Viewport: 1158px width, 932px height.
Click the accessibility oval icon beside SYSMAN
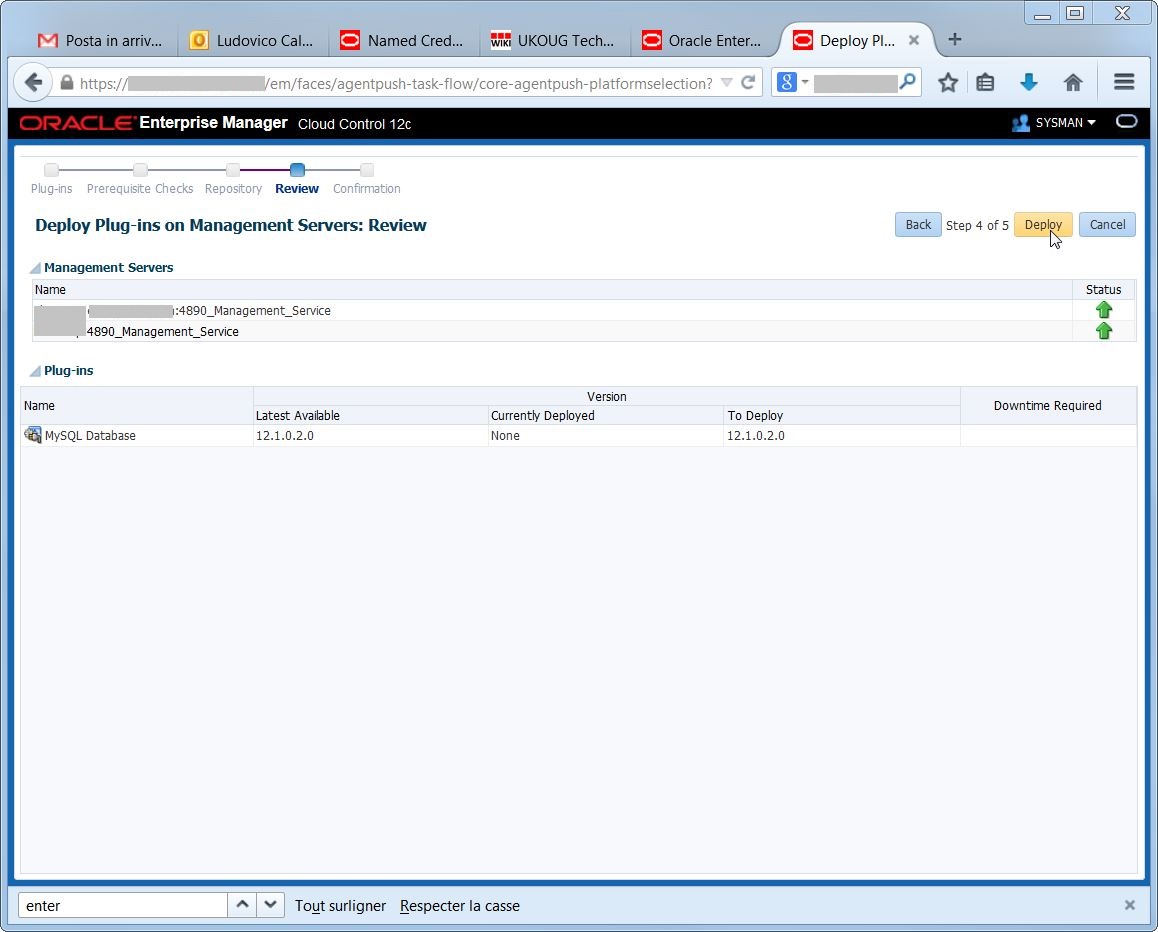[1126, 122]
